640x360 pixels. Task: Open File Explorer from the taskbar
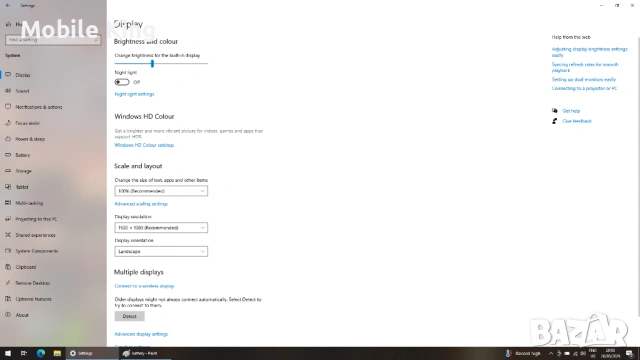point(57,353)
